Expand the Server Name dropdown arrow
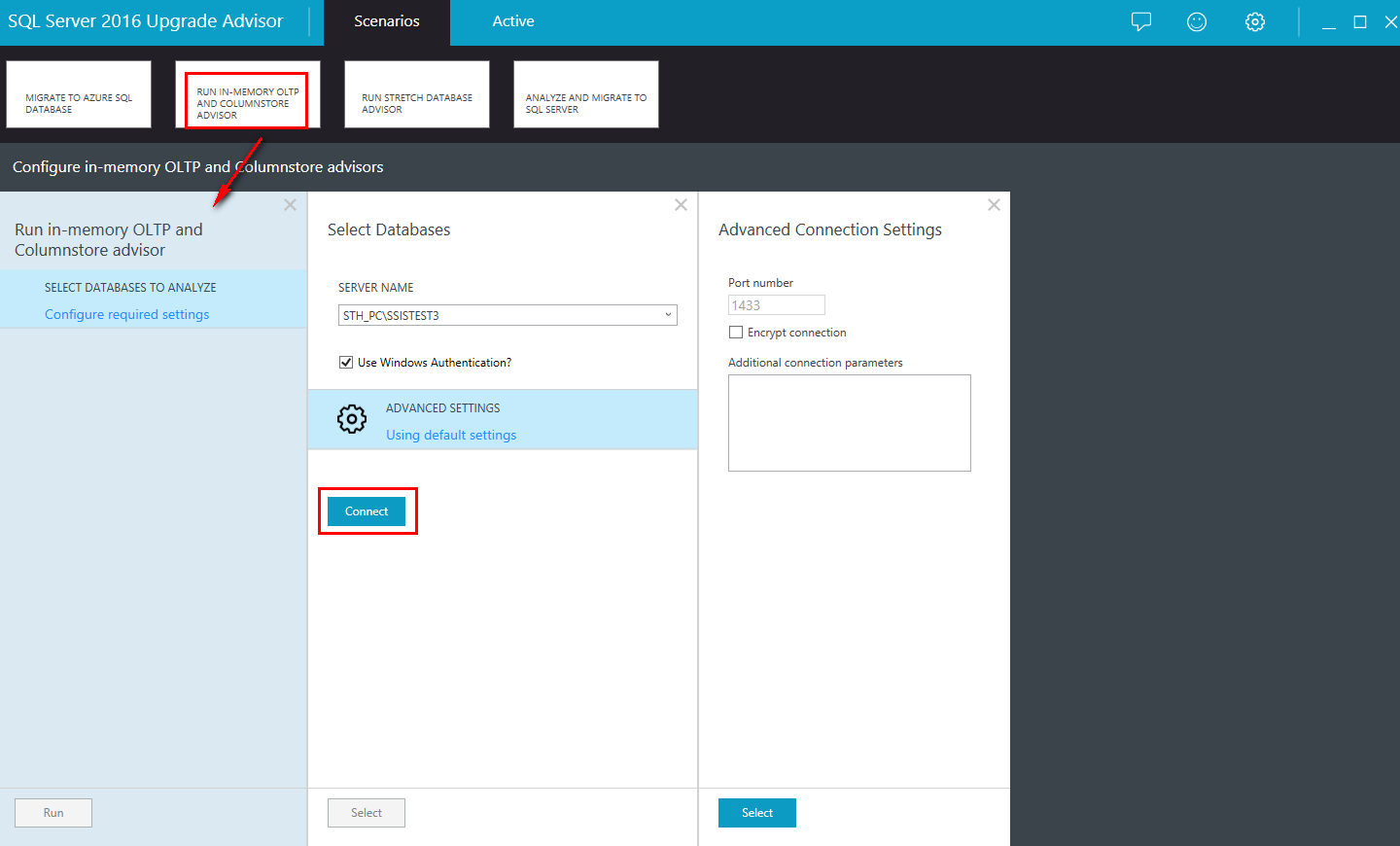Screen dimensions: 1400x846 (x=668, y=315)
